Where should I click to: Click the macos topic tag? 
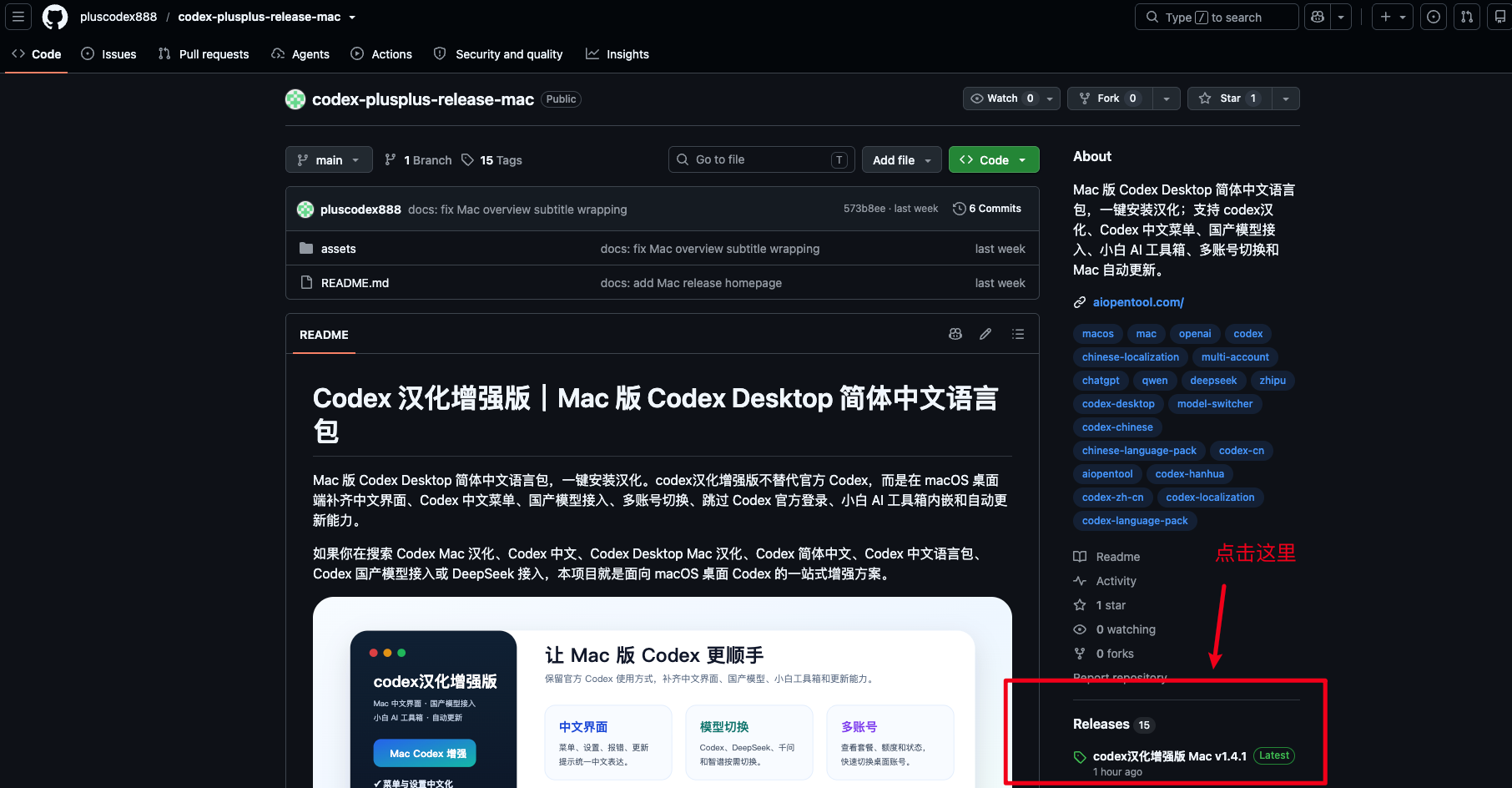click(x=1098, y=334)
